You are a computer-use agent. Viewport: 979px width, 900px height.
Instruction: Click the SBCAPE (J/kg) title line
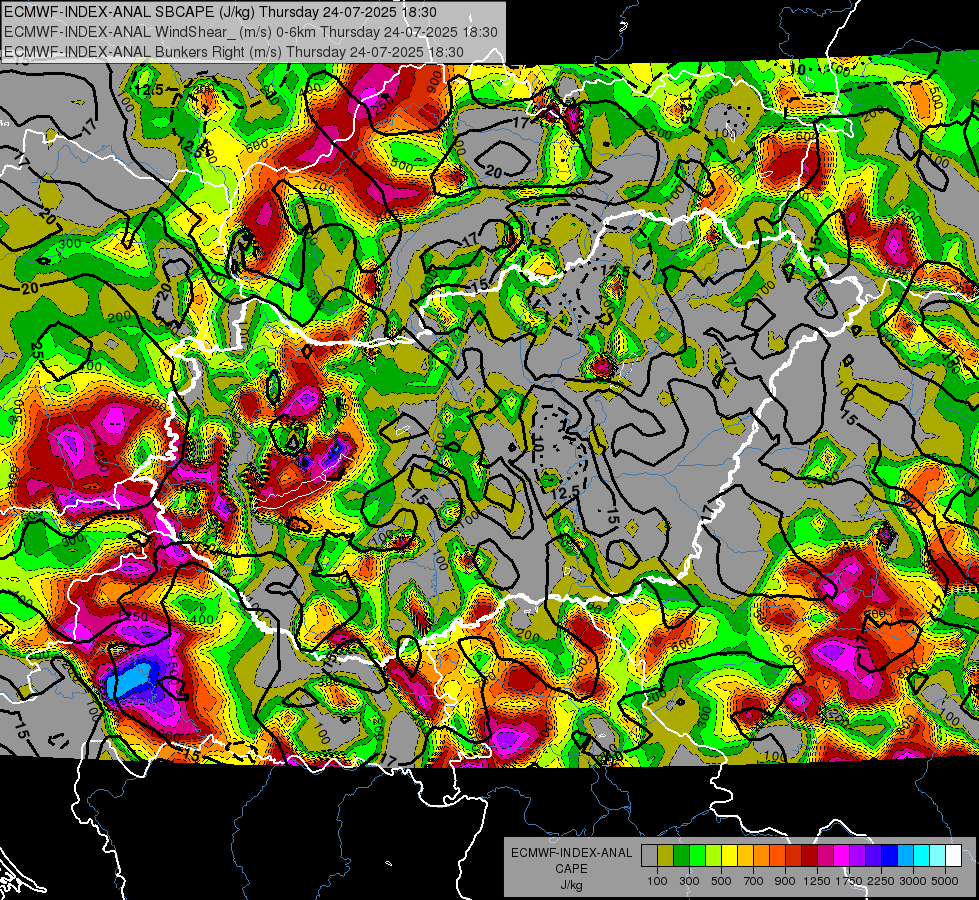tap(220, 12)
